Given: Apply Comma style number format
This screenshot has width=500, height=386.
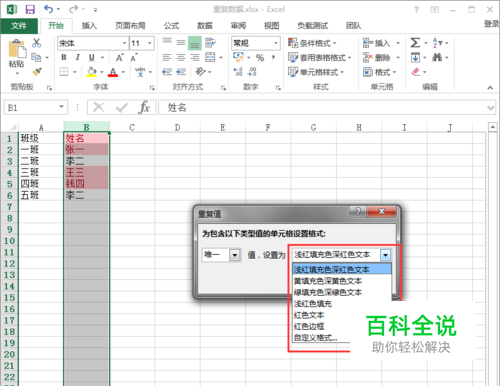Looking at the screenshot, I should [x=273, y=58].
